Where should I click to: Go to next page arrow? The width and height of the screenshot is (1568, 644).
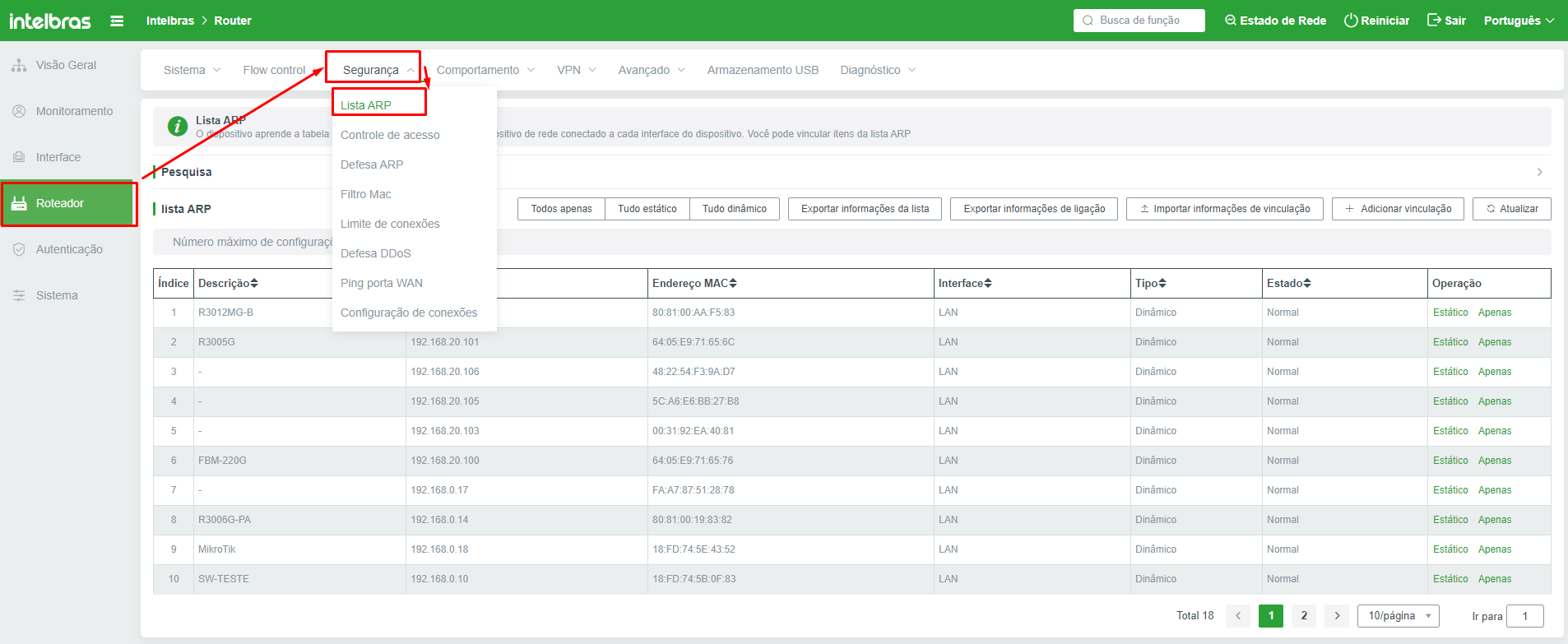coord(1337,616)
